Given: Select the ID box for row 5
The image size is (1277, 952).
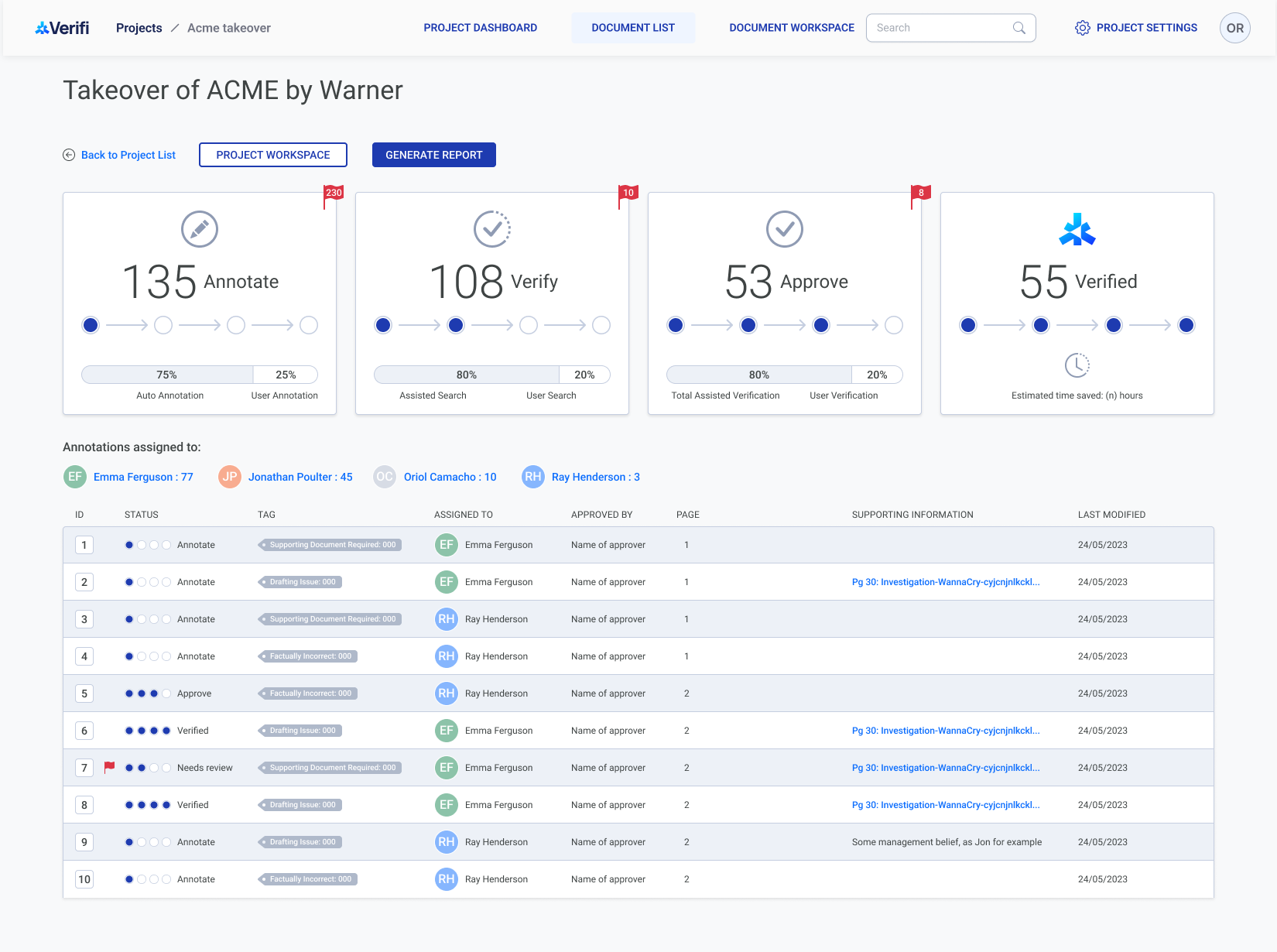Looking at the screenshot, I should tap(84, 693).
